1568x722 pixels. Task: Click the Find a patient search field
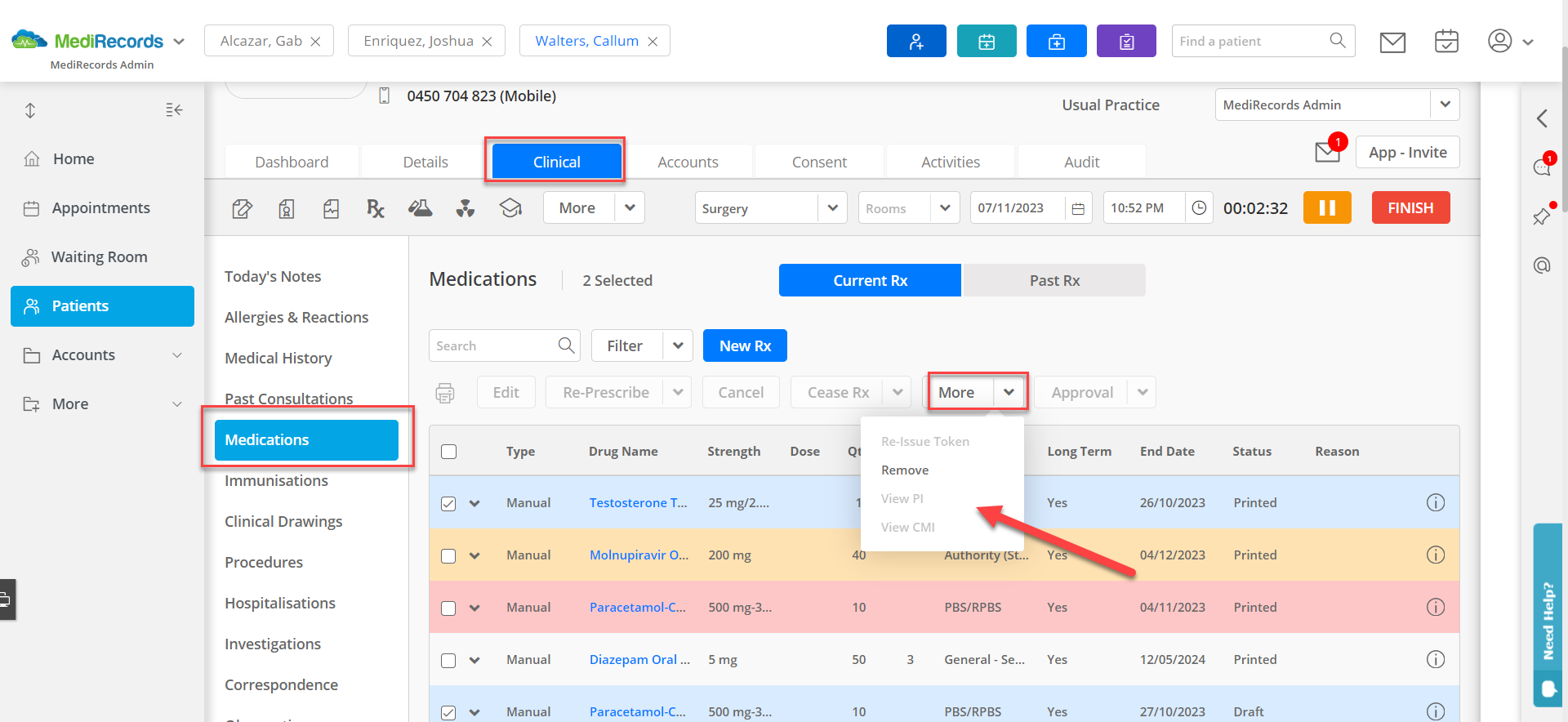coord(1263,41)
